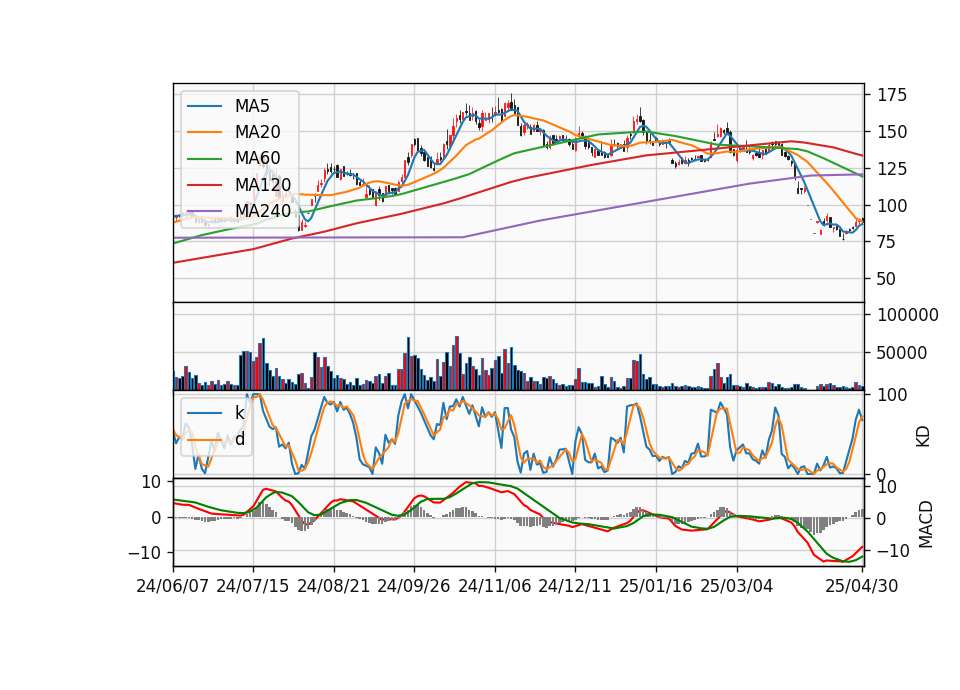
Task: Click the MA5 legend label
Action: [252, 106]
